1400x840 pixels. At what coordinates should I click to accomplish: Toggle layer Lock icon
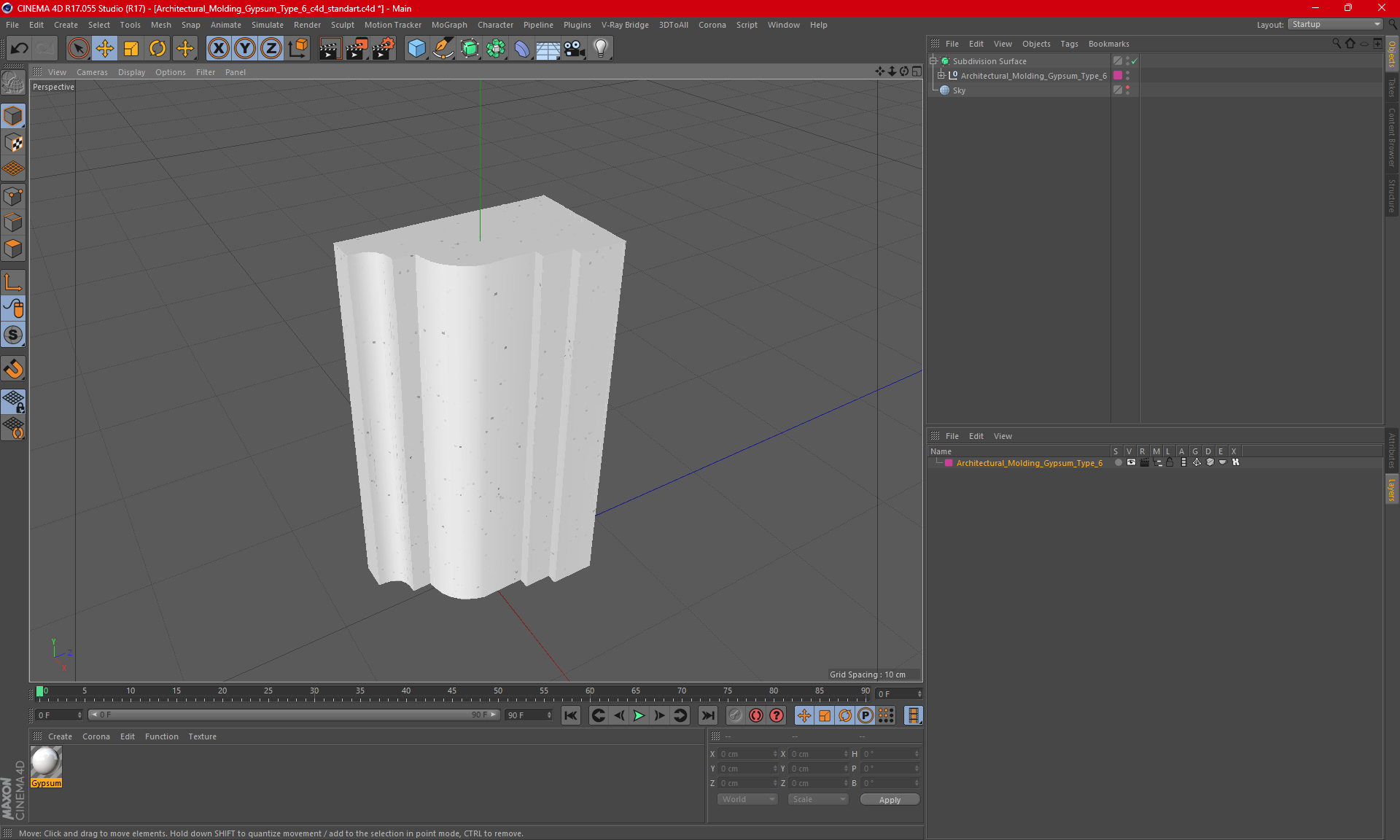[x=1170, y=462]
